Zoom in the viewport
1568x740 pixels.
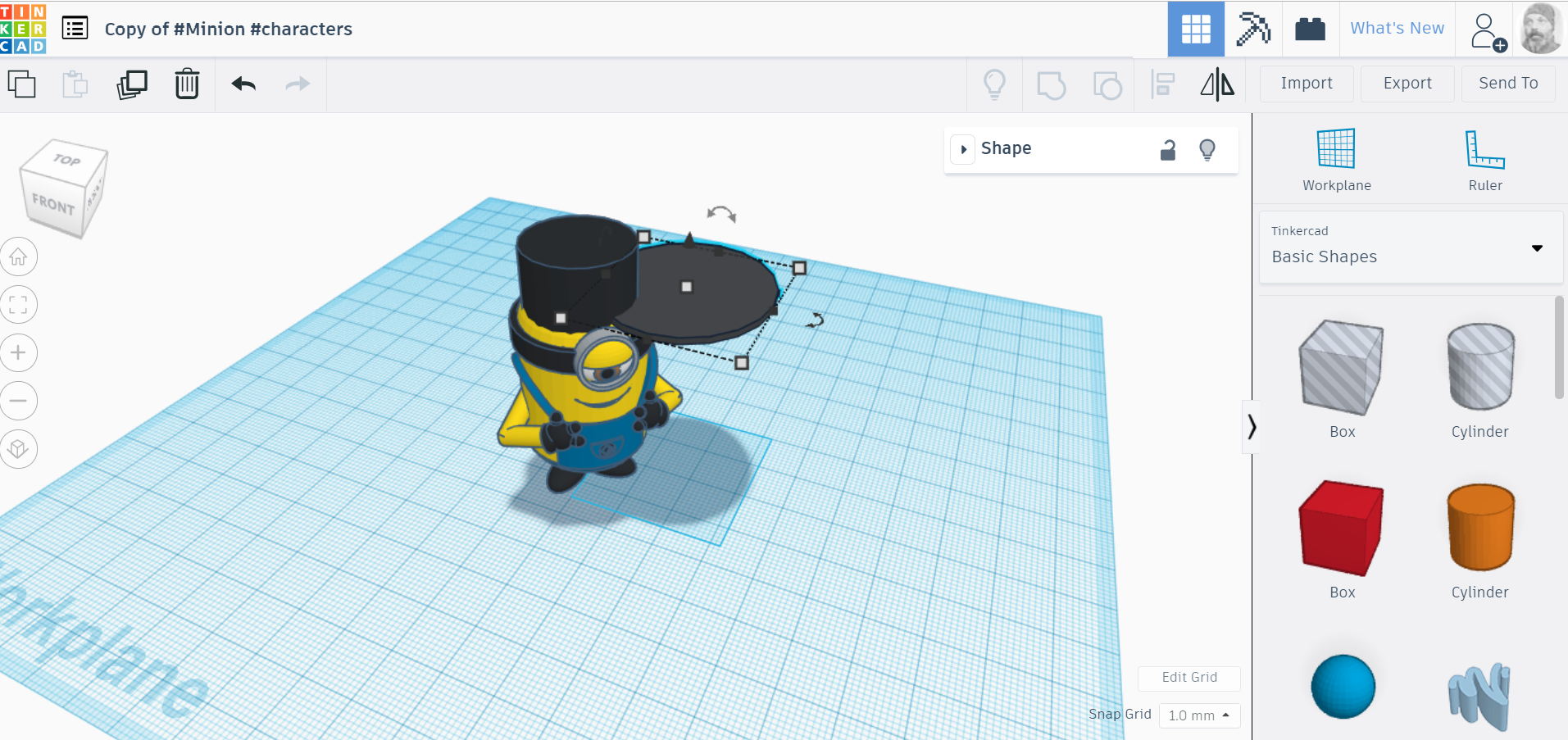(18, 353)
